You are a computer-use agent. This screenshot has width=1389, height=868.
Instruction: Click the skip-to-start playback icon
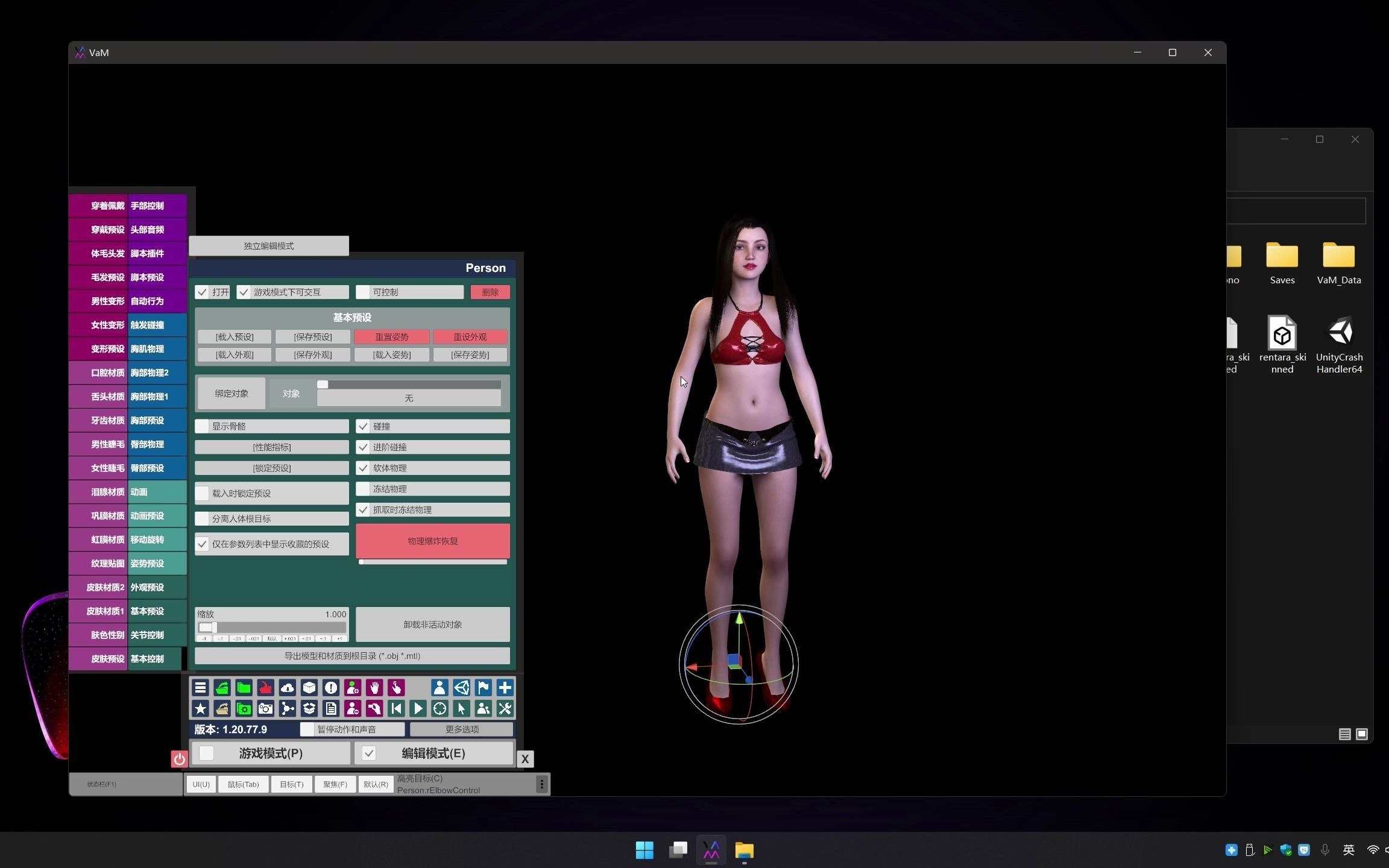396,709
